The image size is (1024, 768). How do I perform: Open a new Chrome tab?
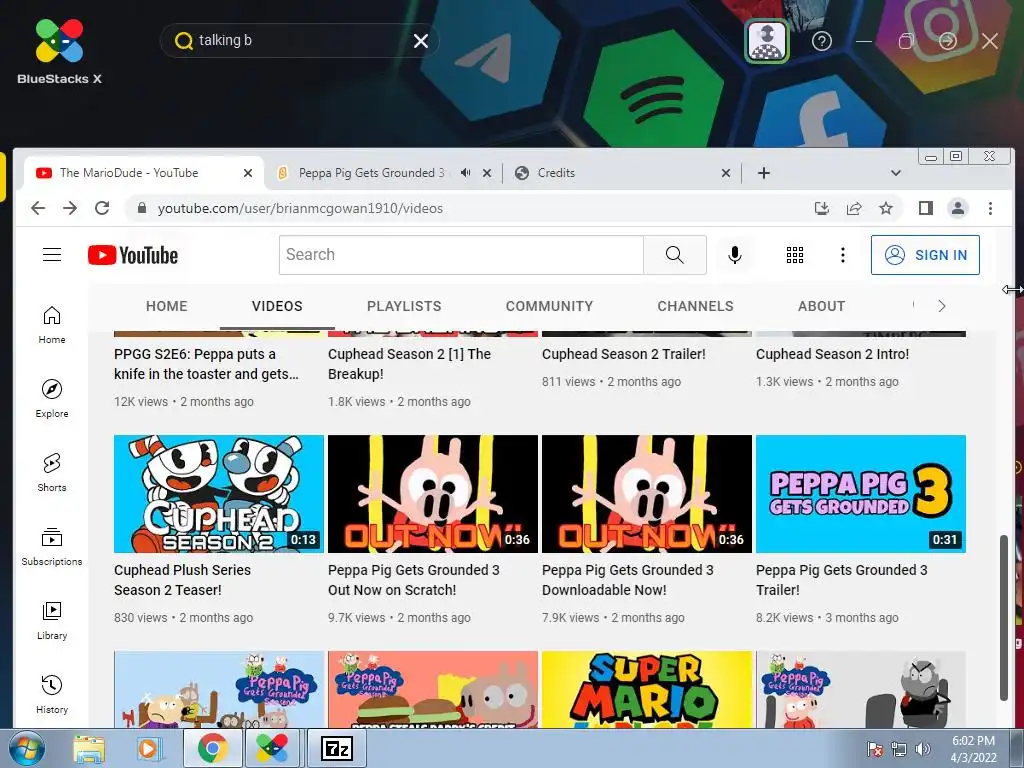pos(764,173)
